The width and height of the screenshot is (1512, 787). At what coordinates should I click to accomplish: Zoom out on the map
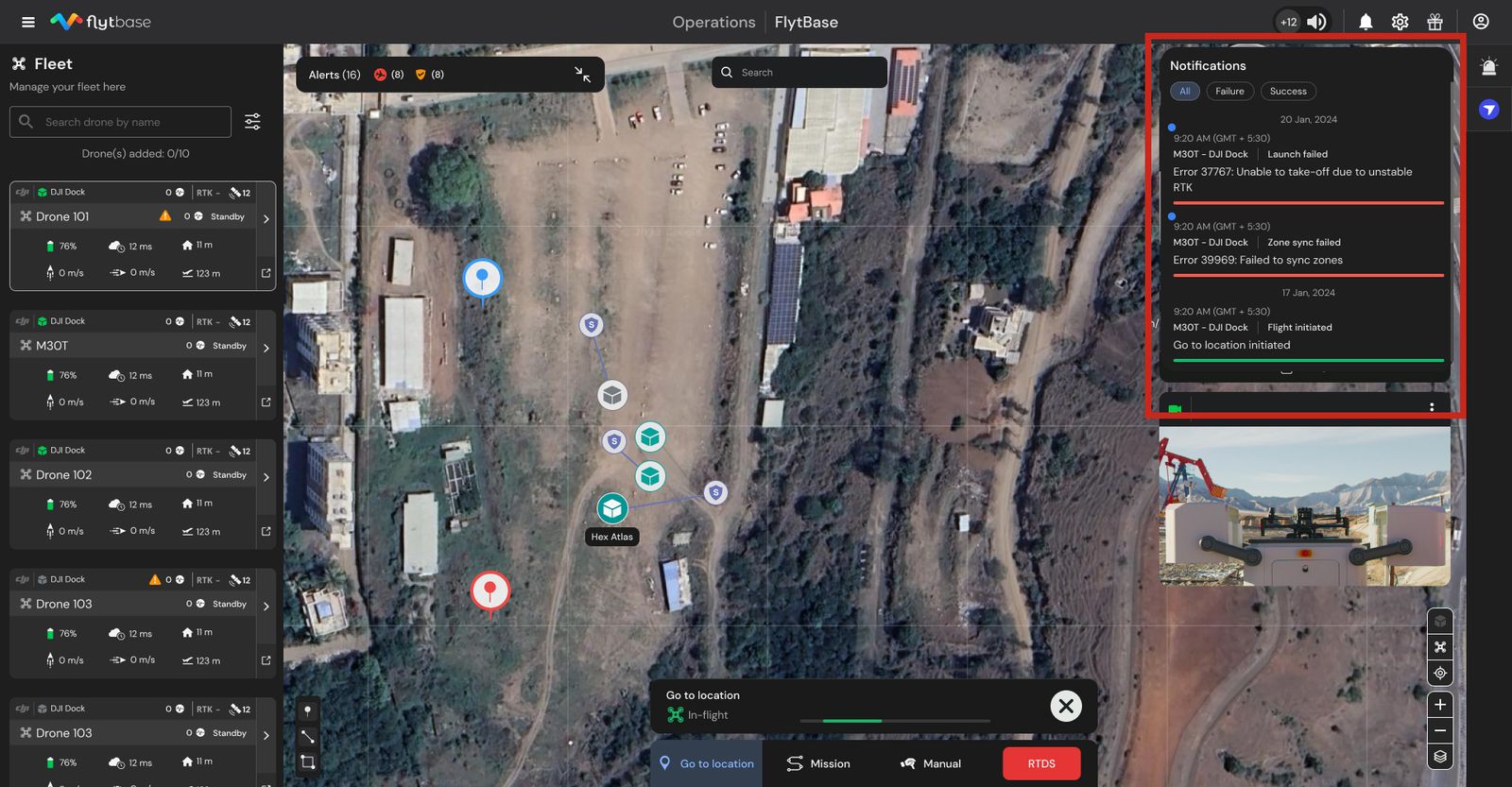pyautogui.click(x=1440, y=730)
